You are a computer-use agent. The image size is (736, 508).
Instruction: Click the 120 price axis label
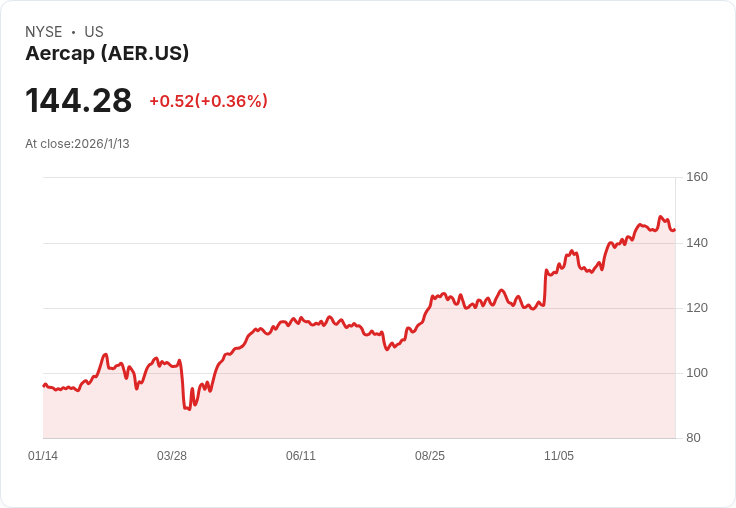pos(697,308)
